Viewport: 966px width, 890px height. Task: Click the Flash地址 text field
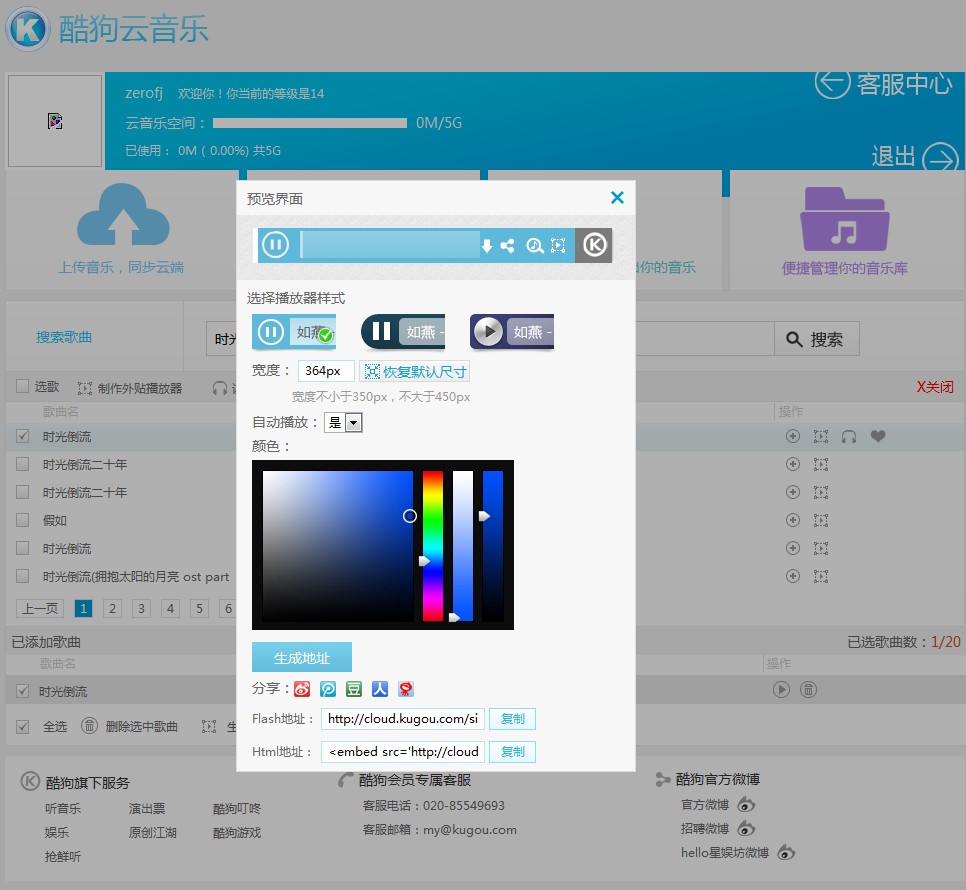point(403,719)
